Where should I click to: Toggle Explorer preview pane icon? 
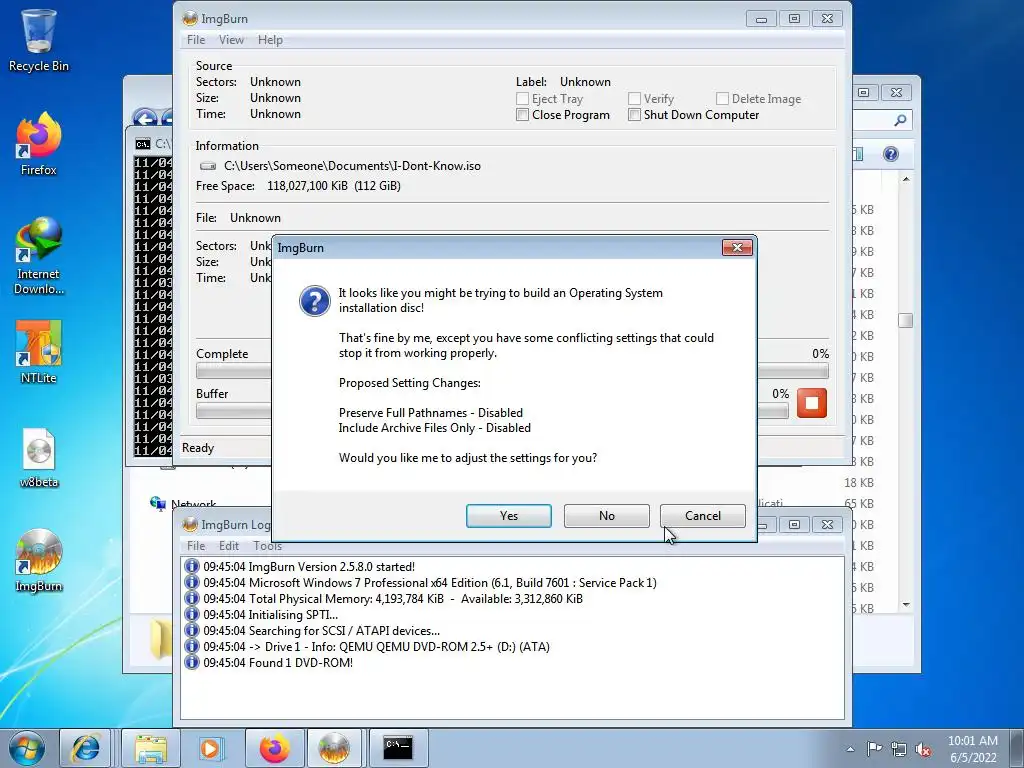pyautogui.click(x=858, y=154)
